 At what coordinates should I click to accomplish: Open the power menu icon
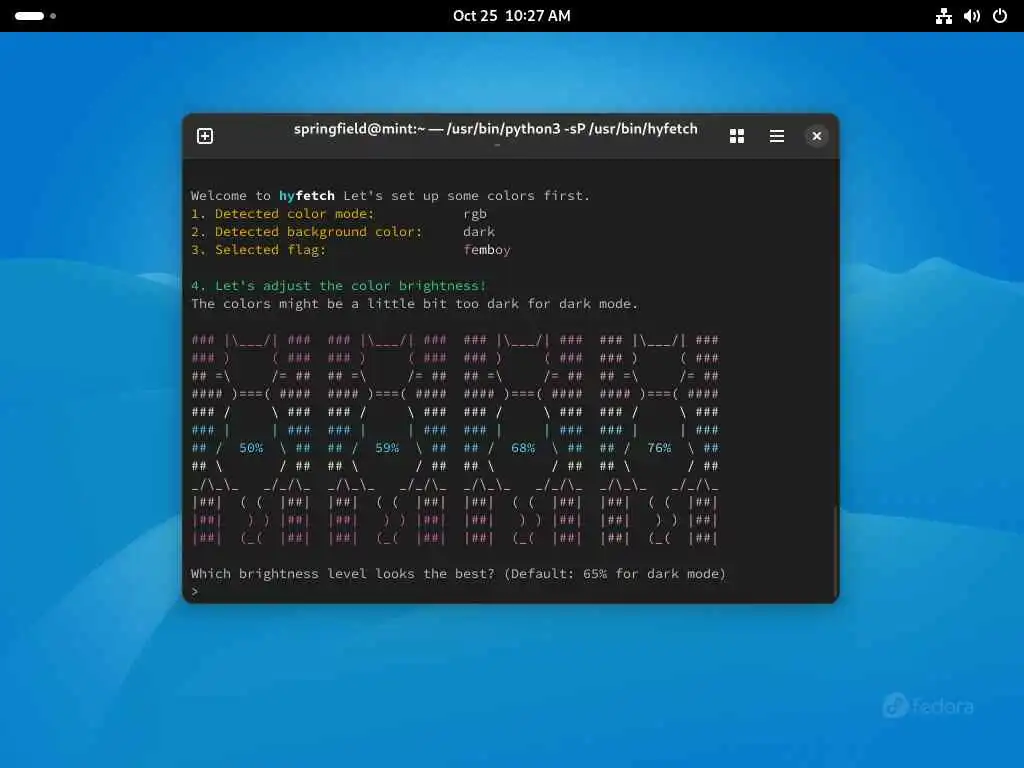click(x=1000, y=16)
